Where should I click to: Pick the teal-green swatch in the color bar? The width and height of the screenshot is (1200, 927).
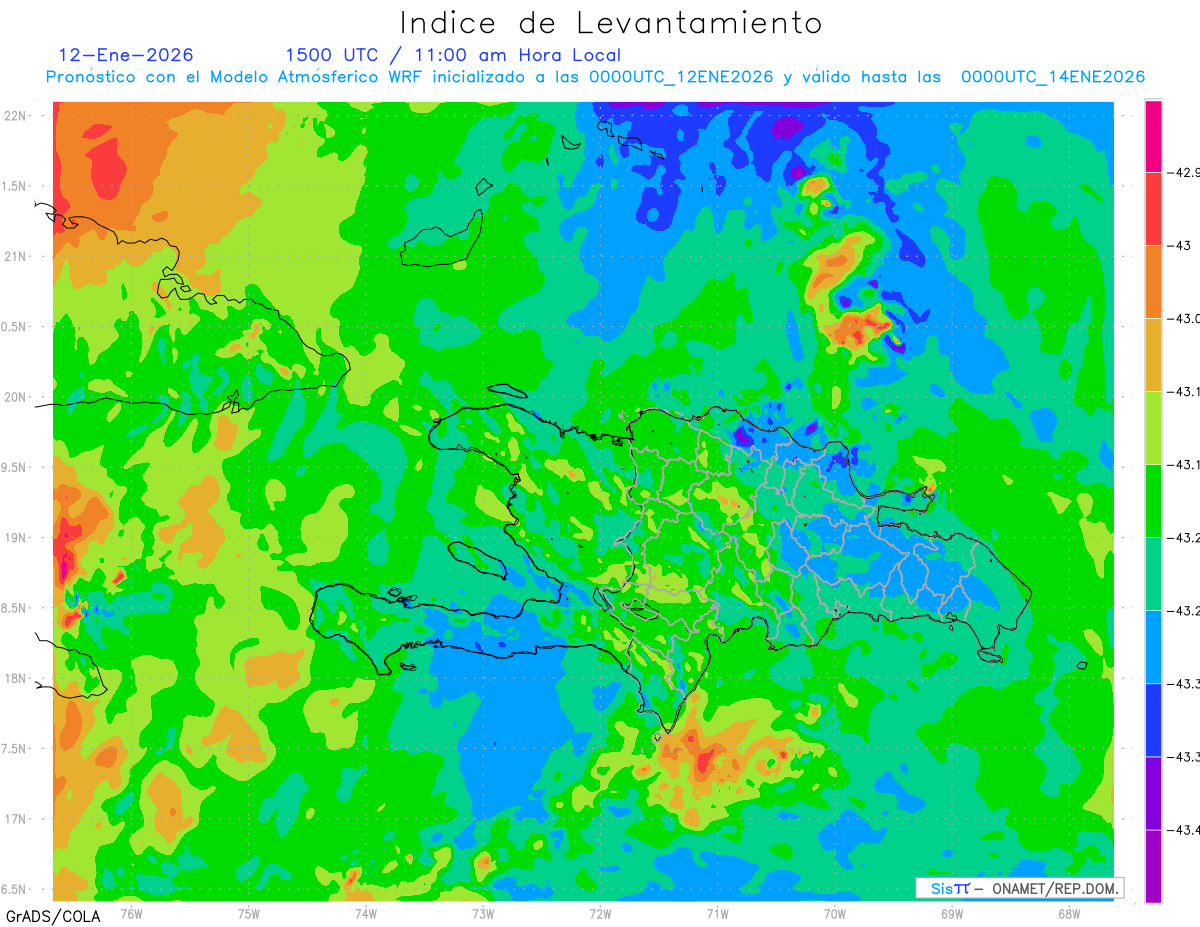click(1153, 574)
